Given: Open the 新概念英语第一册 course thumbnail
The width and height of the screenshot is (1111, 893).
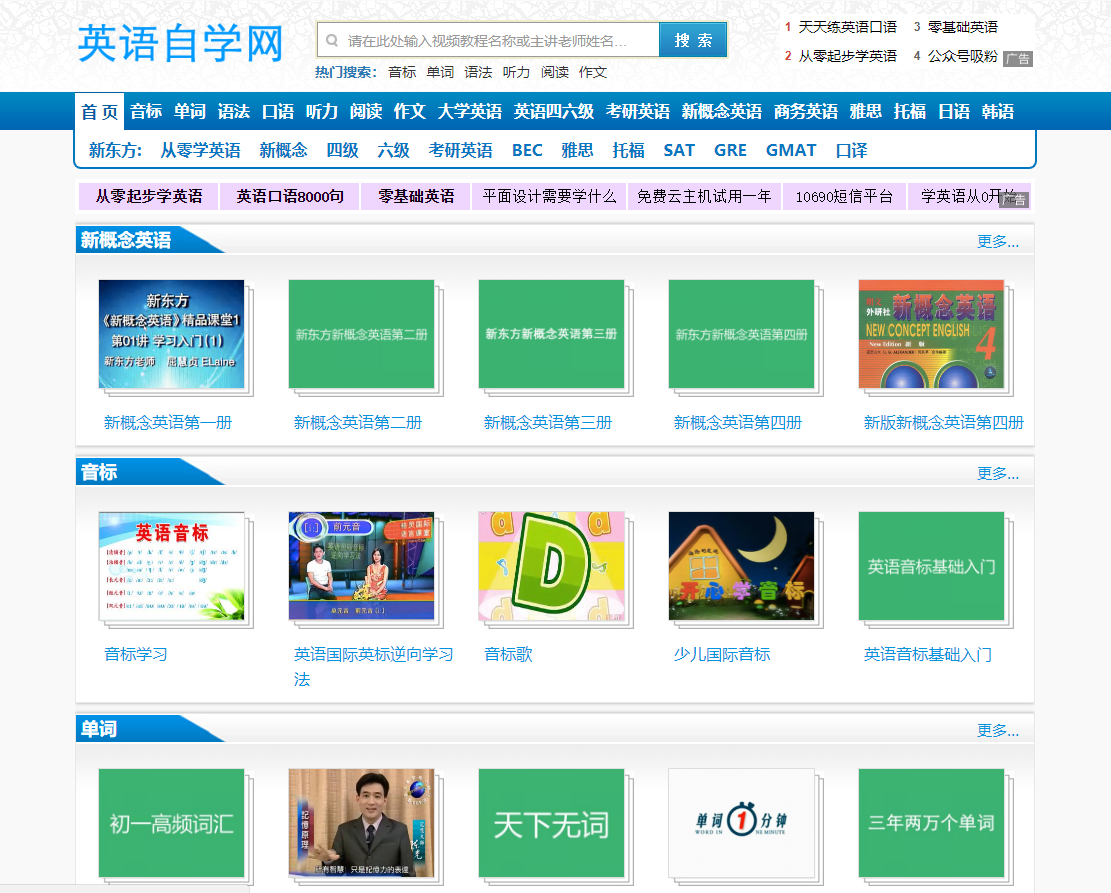Looking at the screenshot, I should point(172,334).
